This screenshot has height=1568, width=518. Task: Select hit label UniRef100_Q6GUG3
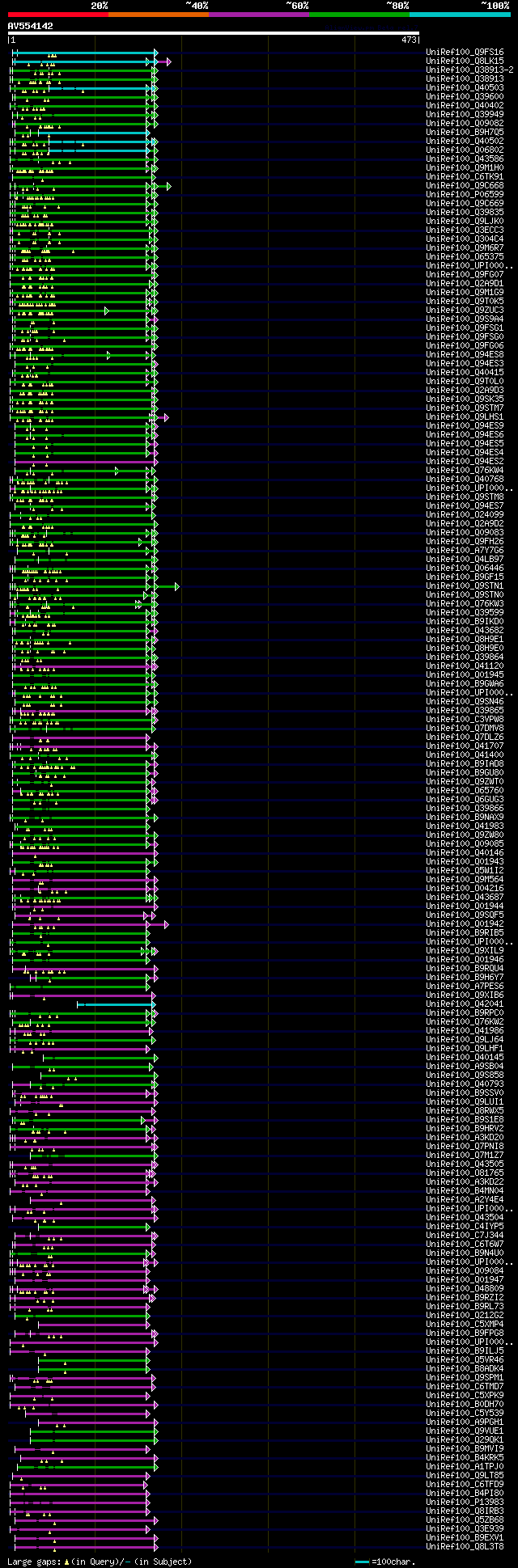pyautogui.click(x=465, y=799)
